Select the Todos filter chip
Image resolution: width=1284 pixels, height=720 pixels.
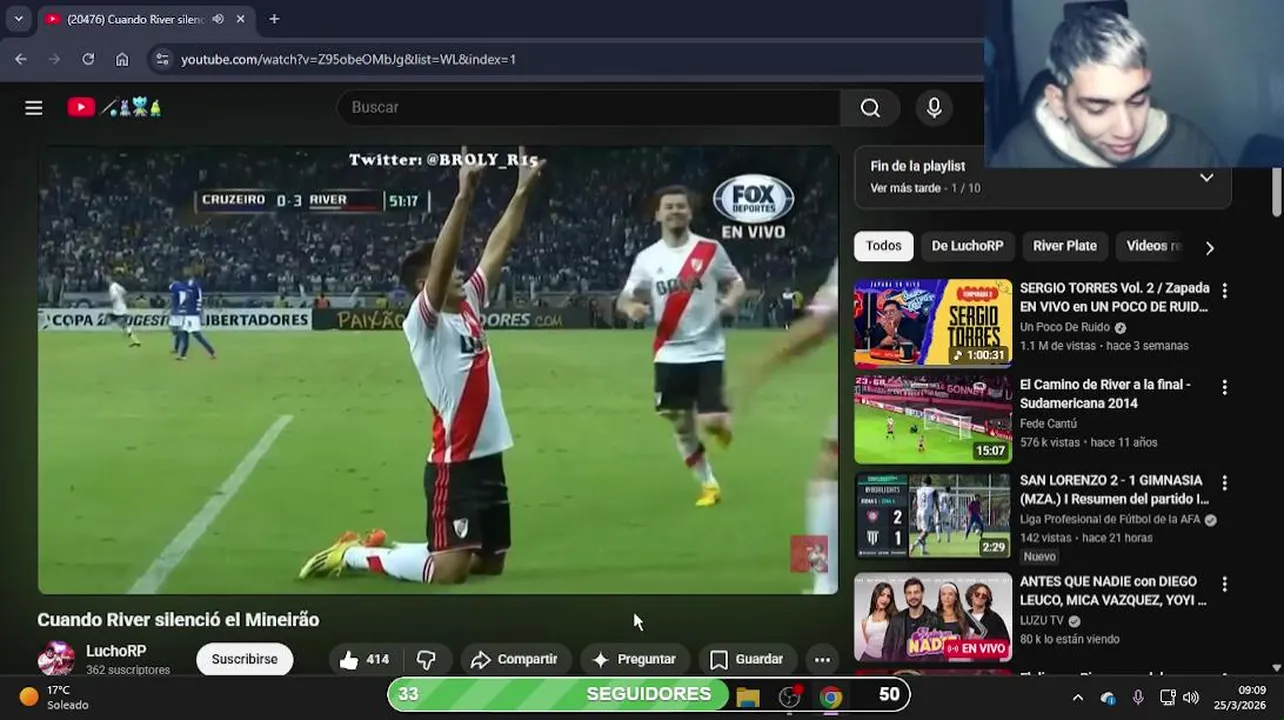(883, 246)
